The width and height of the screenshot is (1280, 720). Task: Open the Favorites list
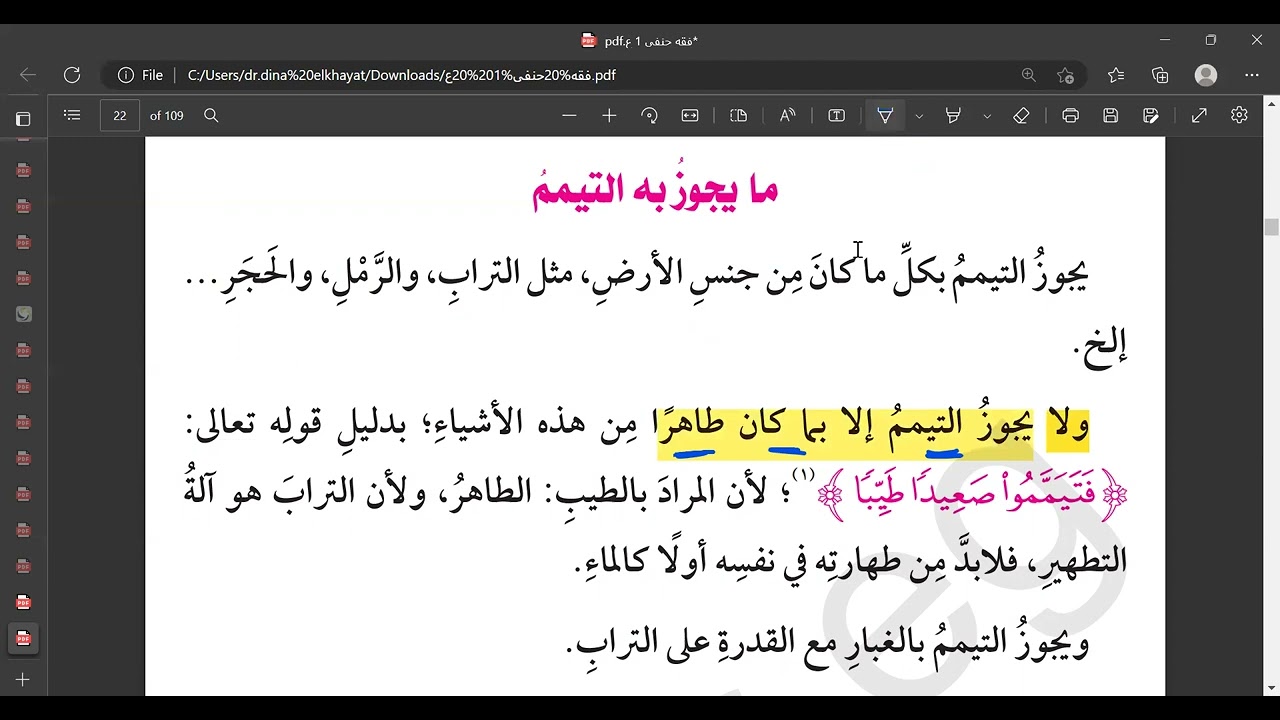click(x=1116, y=75)
